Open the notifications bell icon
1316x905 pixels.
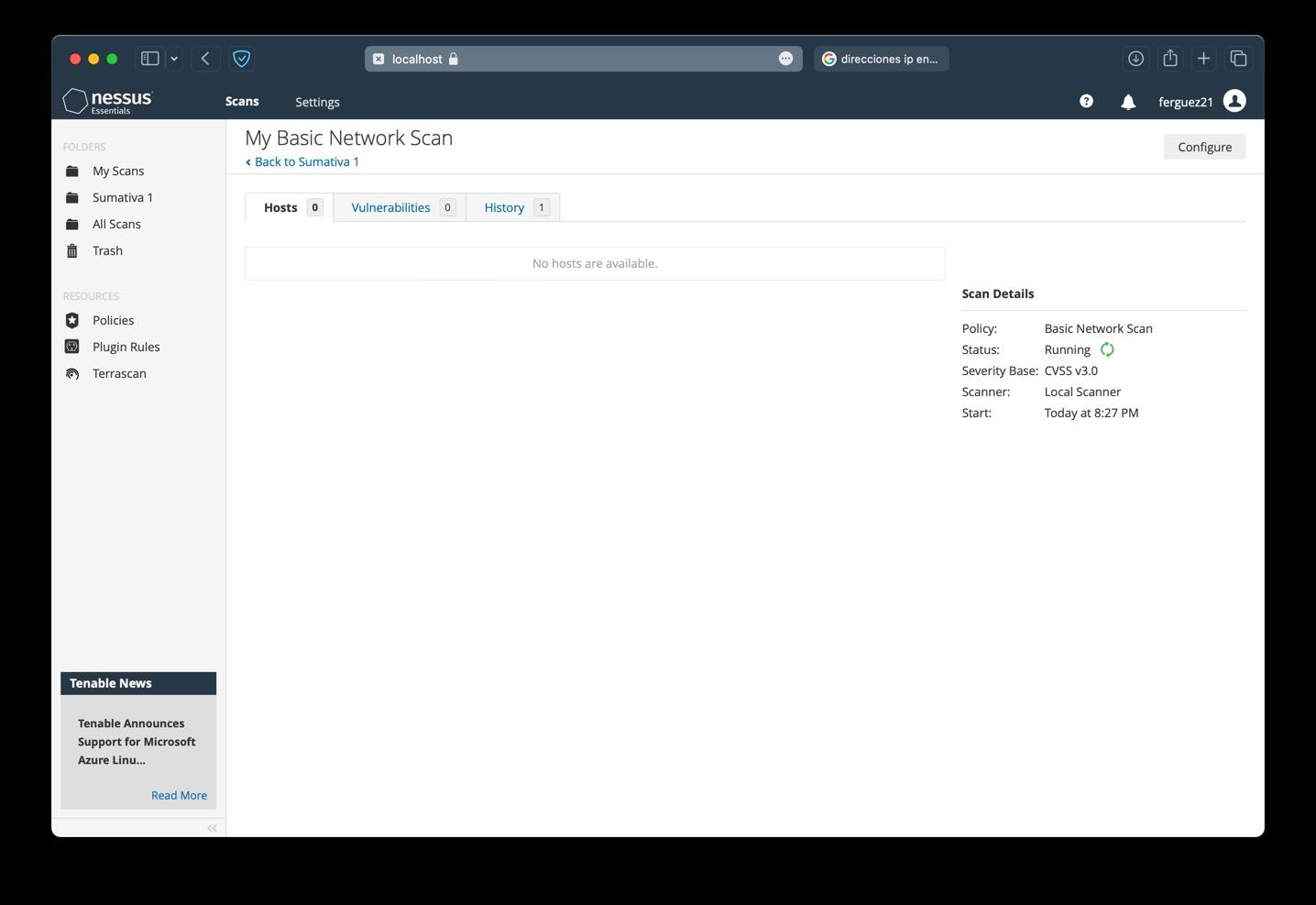pyautogui.click(x=1128, y=102)
